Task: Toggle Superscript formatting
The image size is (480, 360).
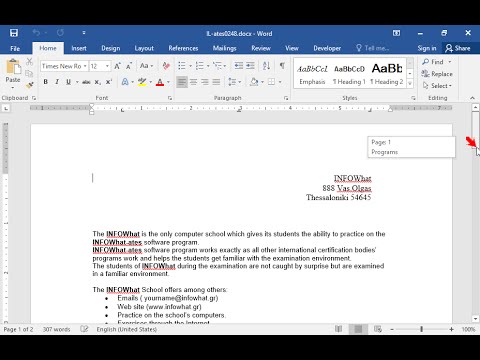Action: click(x=109, y=82)
